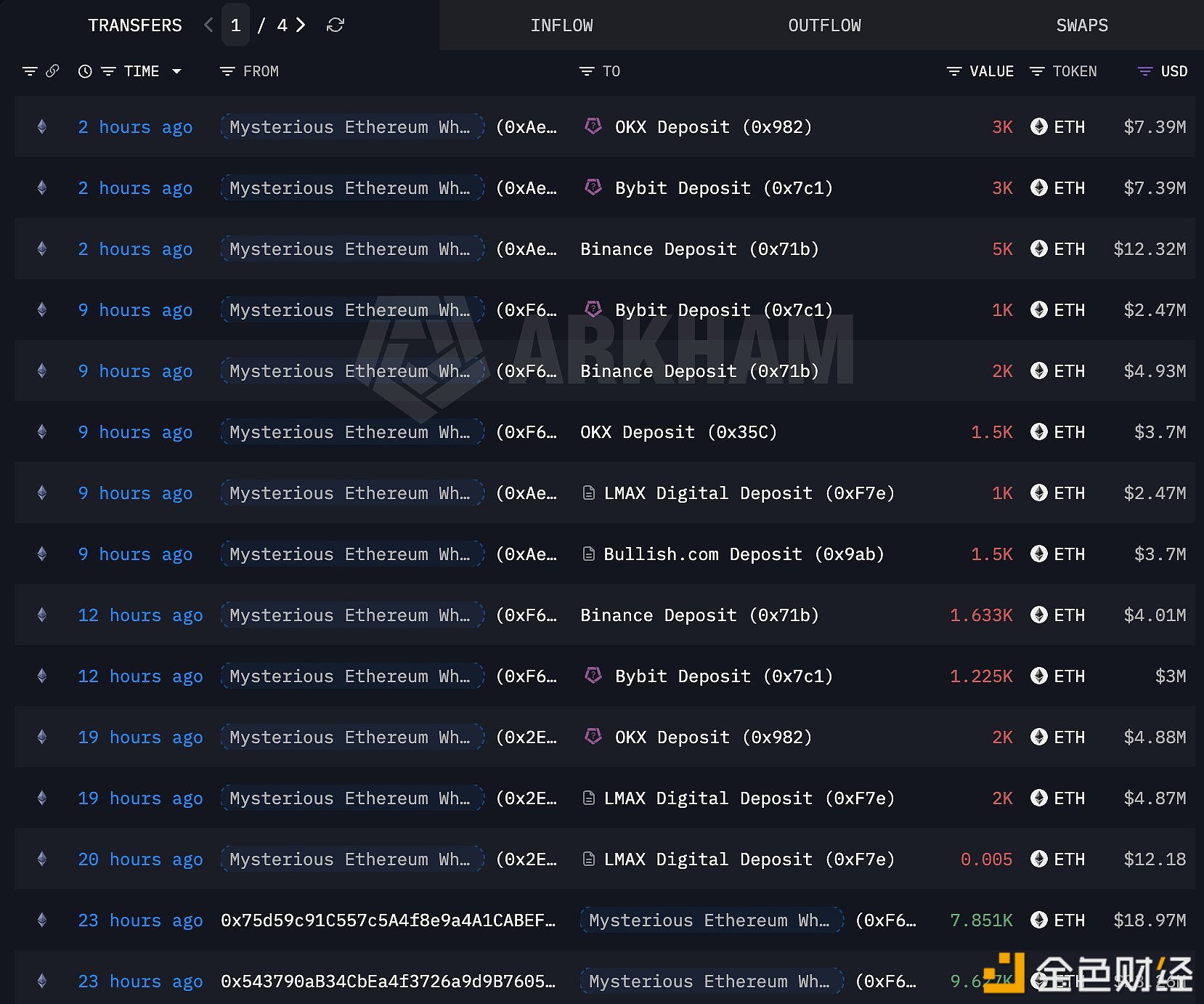Expand the TIME sort dropdown arrow

(176, 71)
